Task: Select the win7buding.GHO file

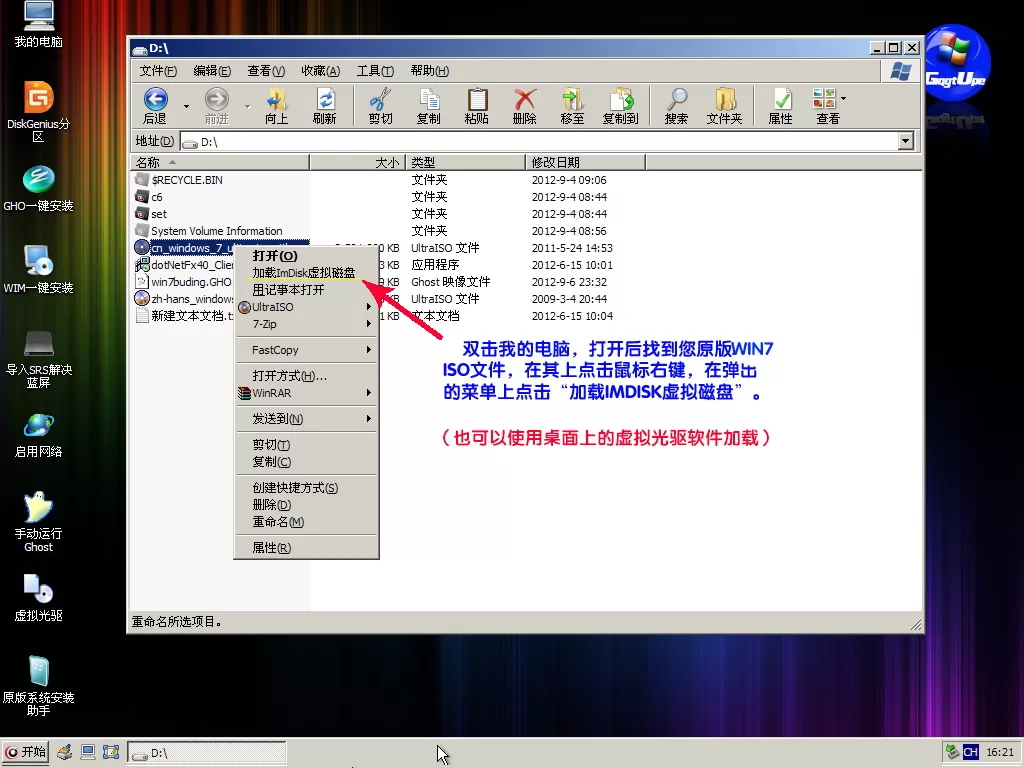Action: [x=191, y=282]
